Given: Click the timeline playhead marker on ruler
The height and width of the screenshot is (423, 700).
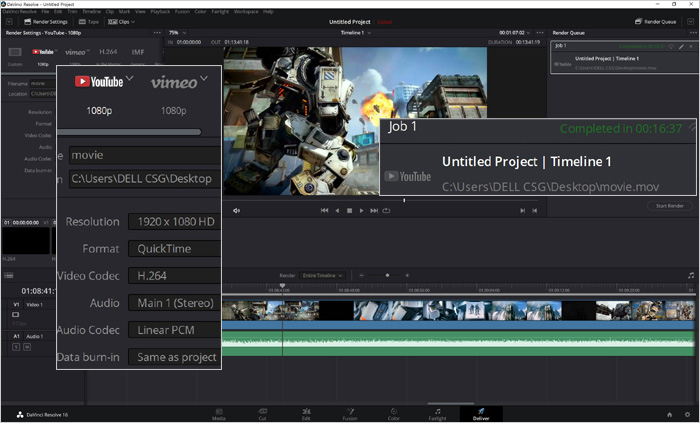Looking at the screenshot, I should point(282,286).
